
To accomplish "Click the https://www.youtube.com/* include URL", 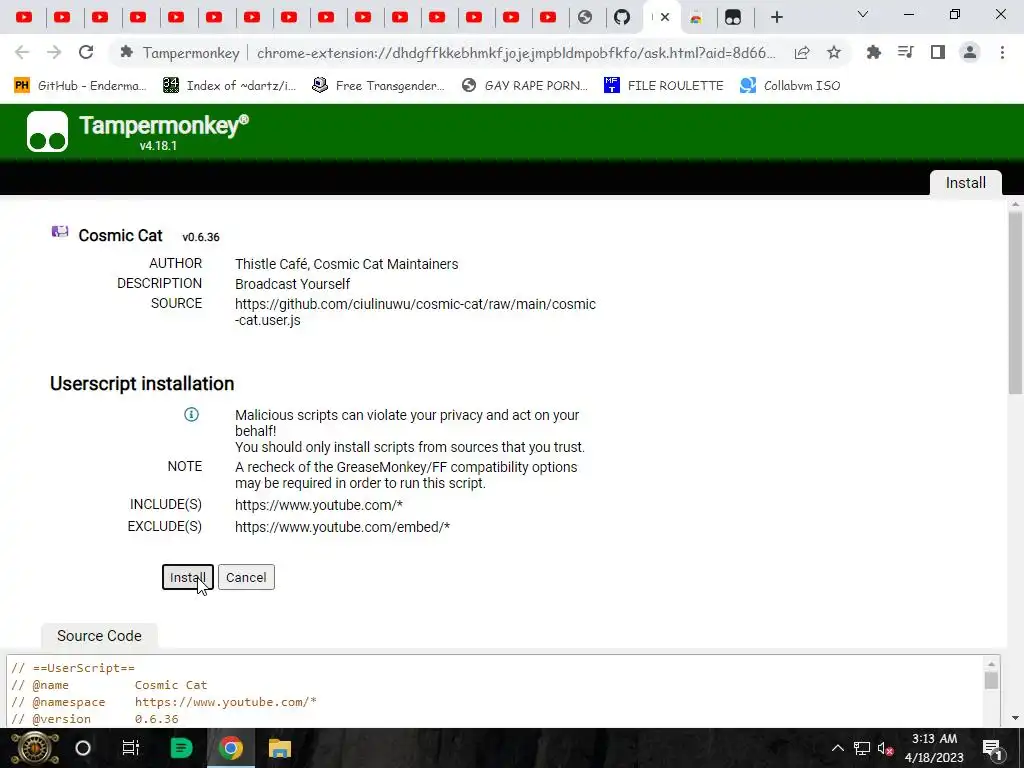I will coord(319,505).
